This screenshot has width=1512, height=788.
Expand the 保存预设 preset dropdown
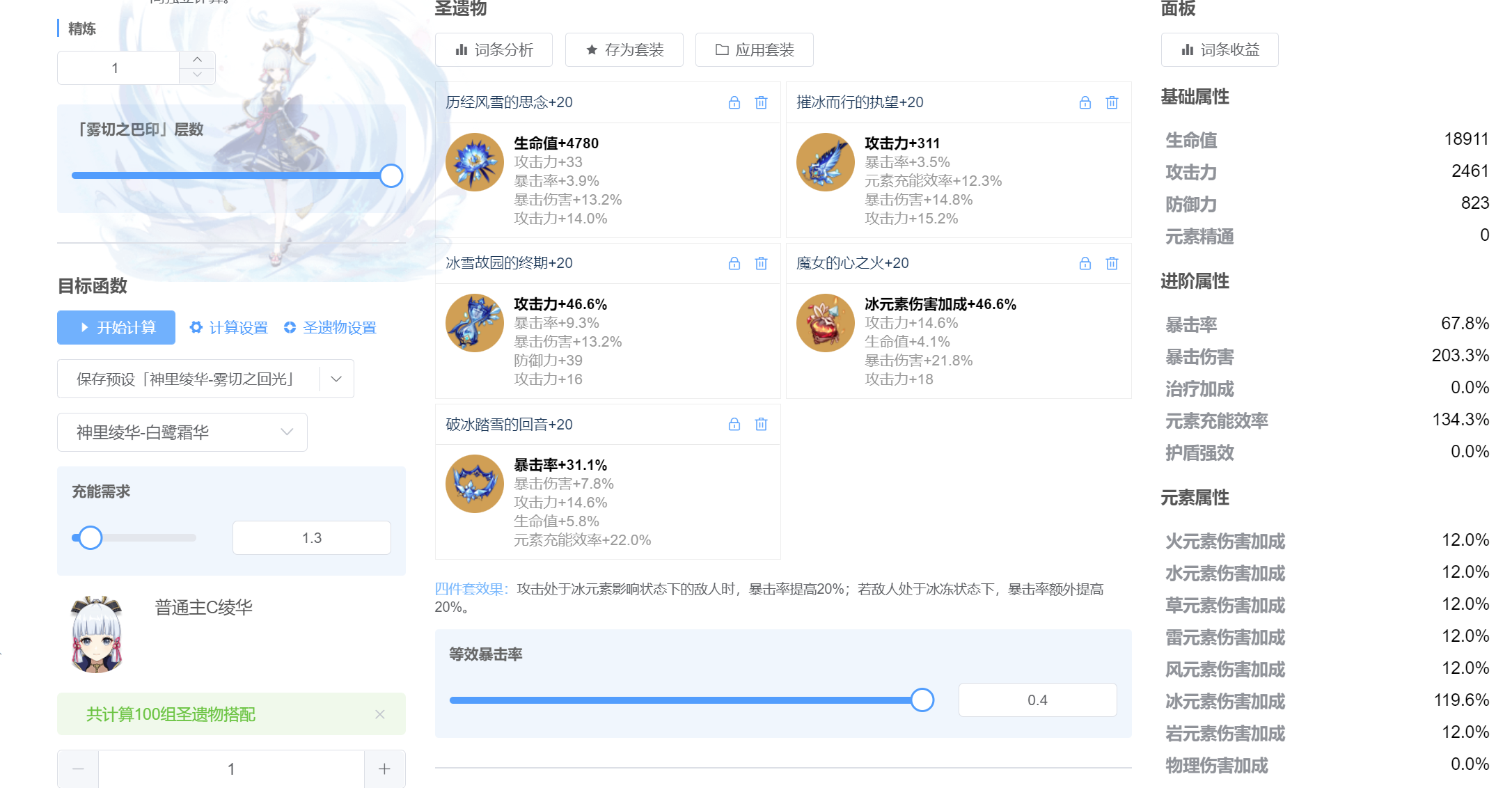(336, 378)
